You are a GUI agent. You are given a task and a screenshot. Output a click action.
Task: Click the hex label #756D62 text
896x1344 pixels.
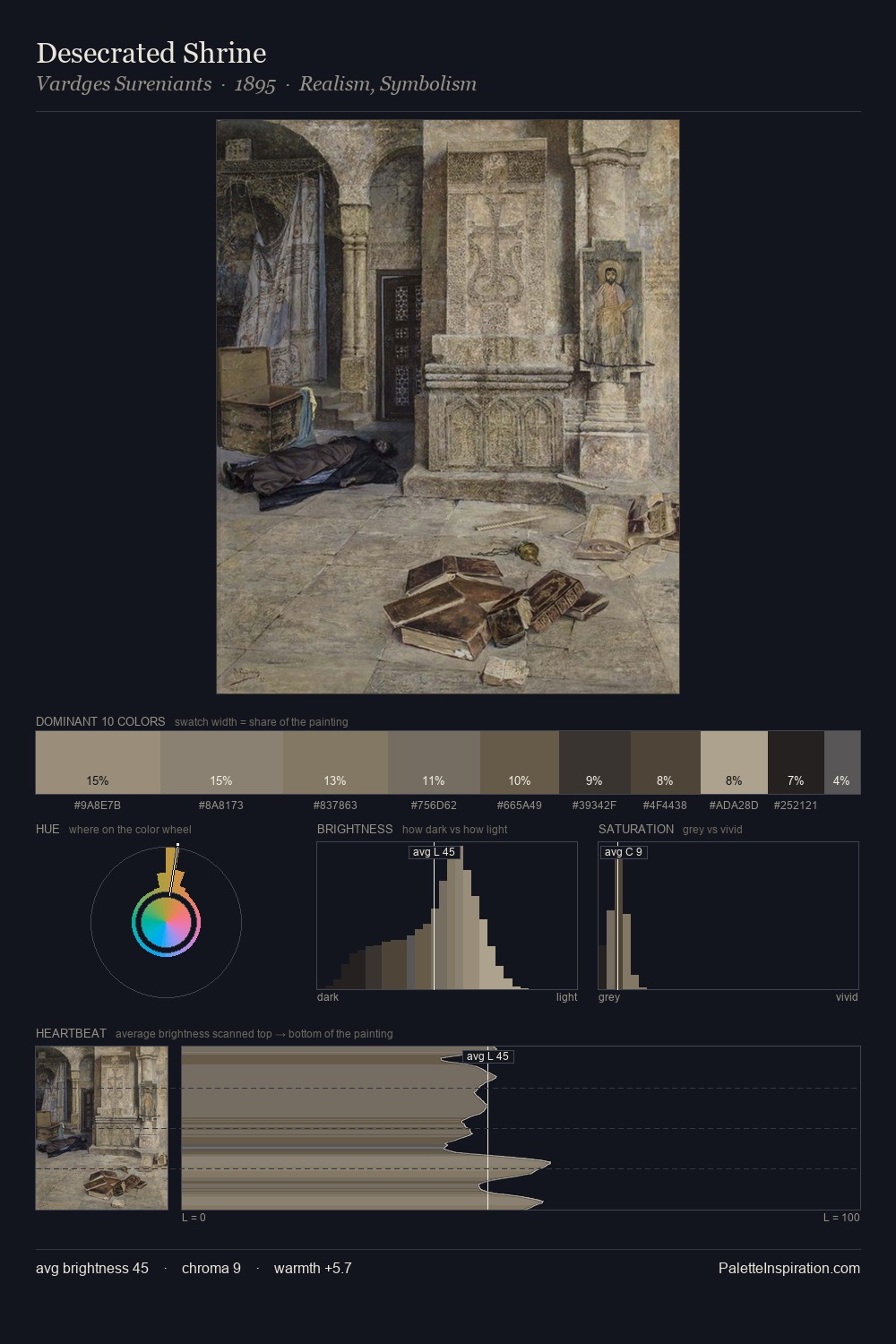[x=434, y=805]
